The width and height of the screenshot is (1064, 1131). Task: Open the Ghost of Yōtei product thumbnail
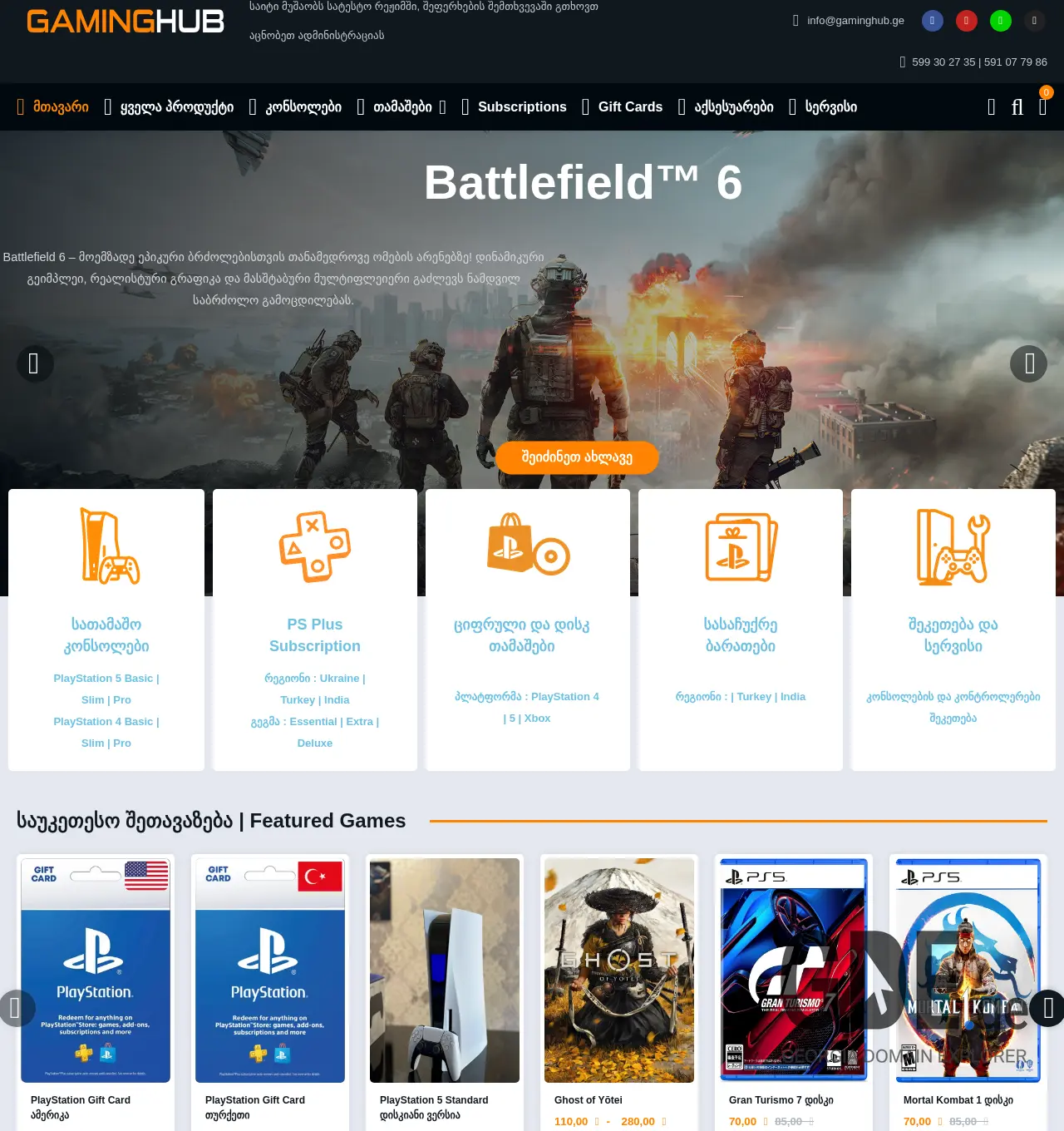(x=618, y=970)
